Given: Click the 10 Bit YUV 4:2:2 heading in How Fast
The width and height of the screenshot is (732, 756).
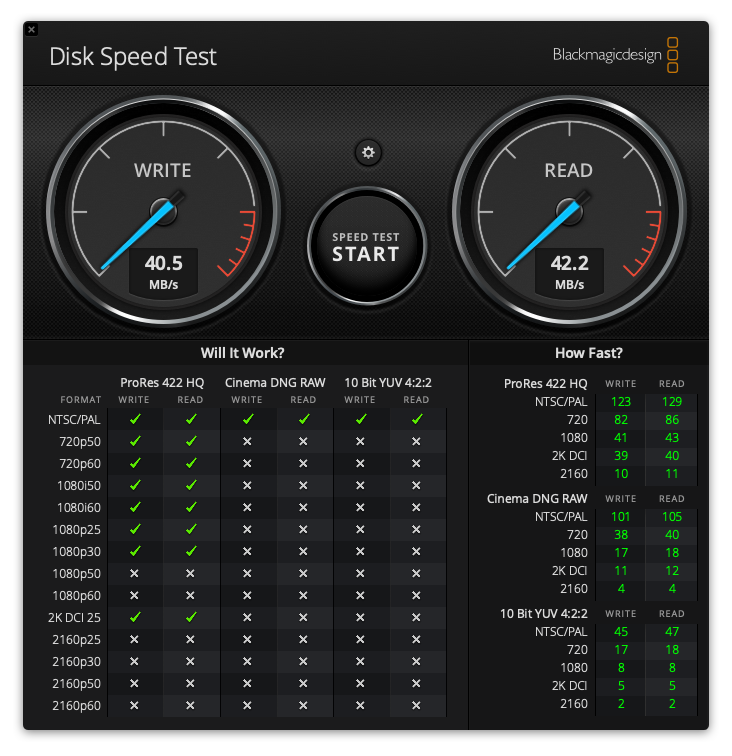Looking at the screenshot, I should tap(544, 614).
